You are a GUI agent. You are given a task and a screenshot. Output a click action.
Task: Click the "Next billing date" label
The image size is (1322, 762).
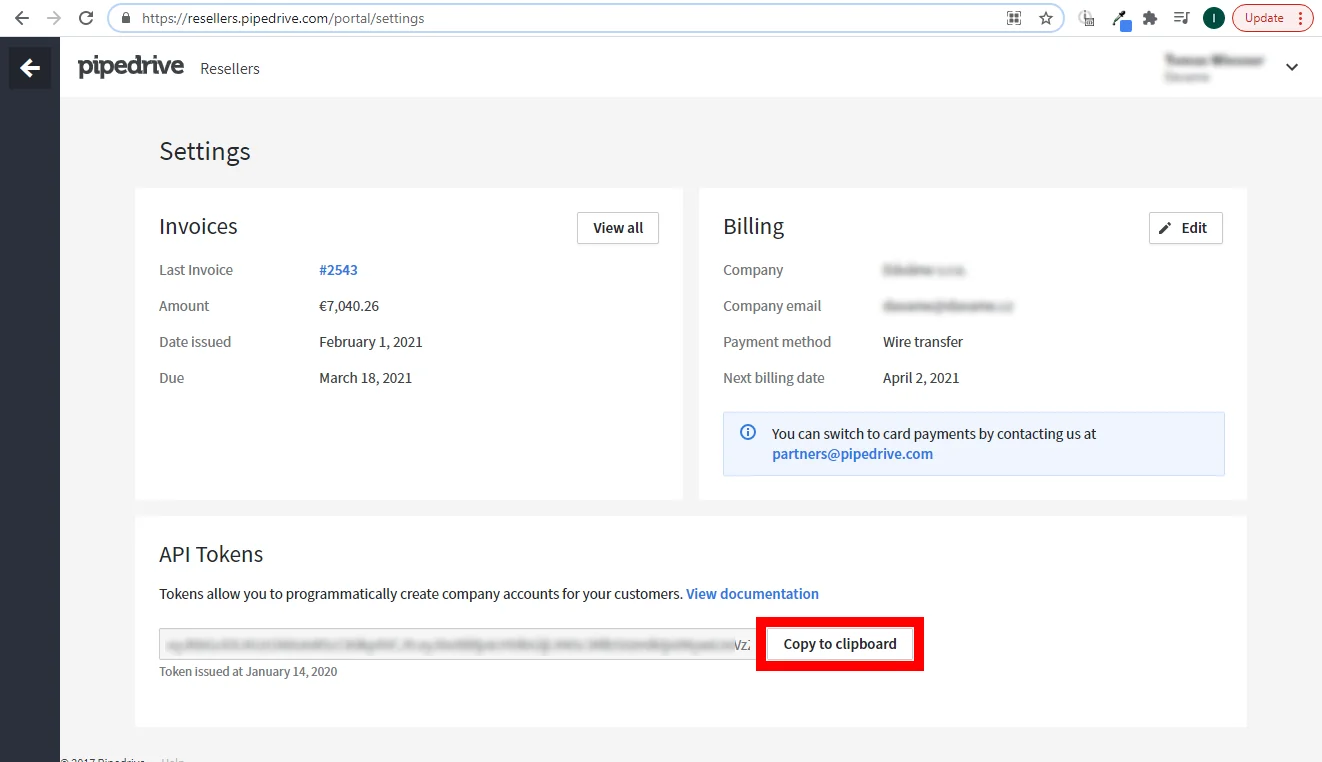click(x=774, y=378)
